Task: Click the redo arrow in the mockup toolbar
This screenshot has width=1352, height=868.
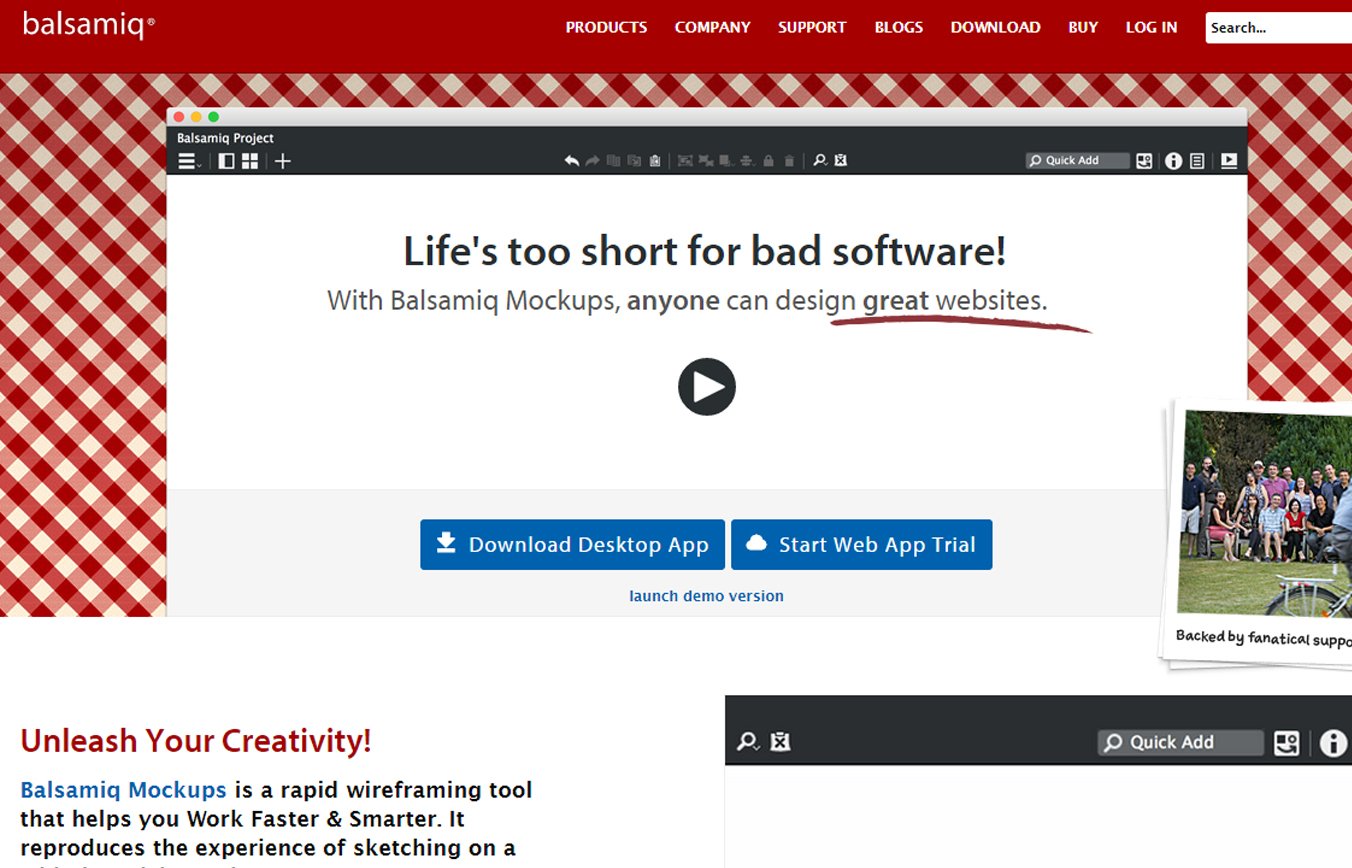Action: click(x=592, y=161)
